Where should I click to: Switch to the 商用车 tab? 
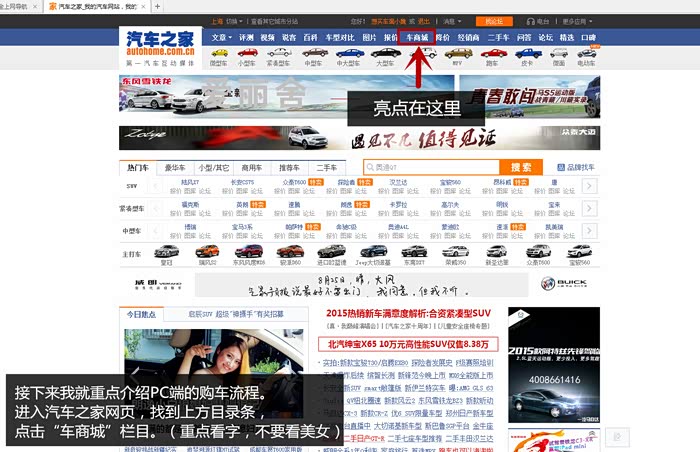pyautogui.click(x=252, y=167)
